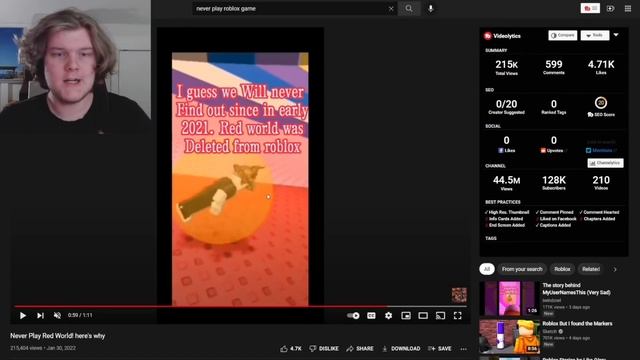The image size is (640, 360).
Task: Open the player settings gear
Action: [389, 316]
